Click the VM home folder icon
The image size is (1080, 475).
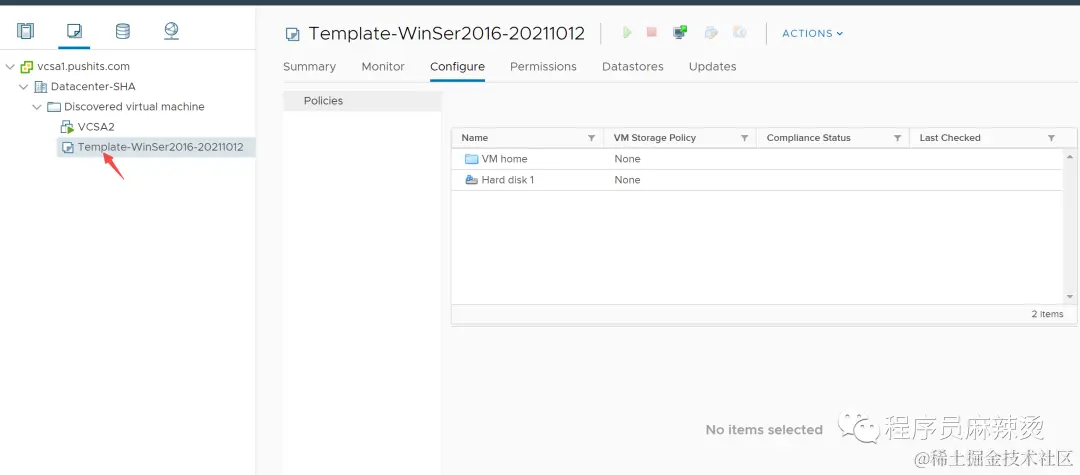(471, 159)
